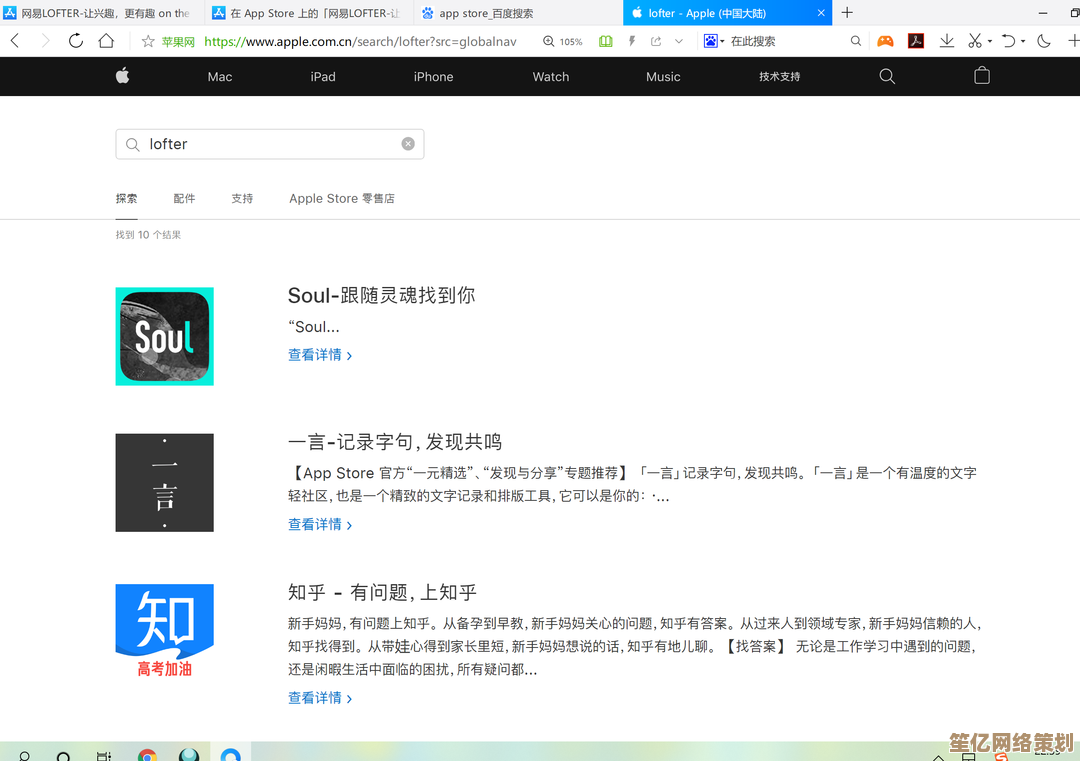Image resolution: width=1080 pixels, height=761 pixels.
Task: Click the browser search box magnifier
Action: coord(855,41)
